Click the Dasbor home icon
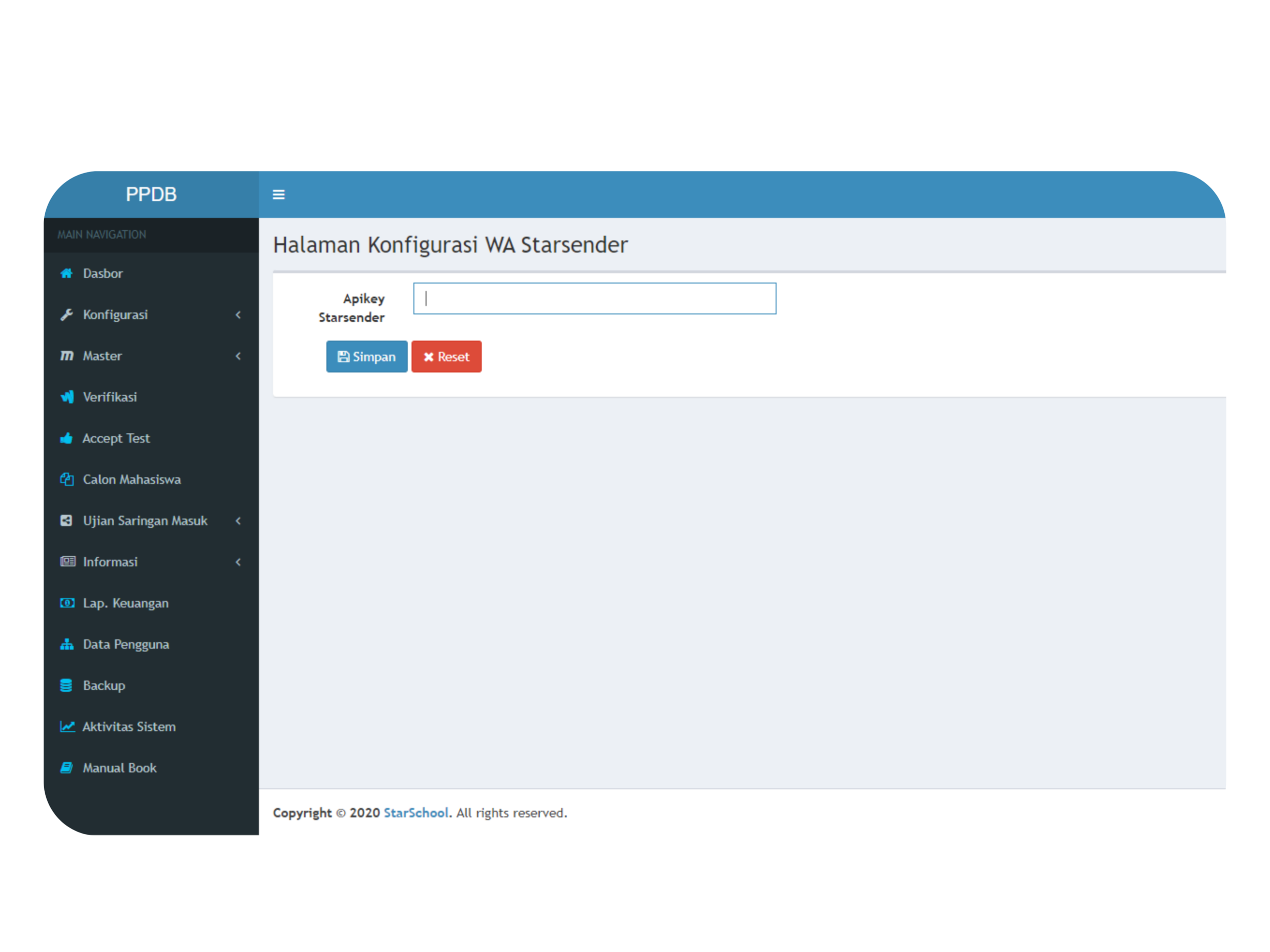Screen dimensions: 1270x952 [66, 273]
